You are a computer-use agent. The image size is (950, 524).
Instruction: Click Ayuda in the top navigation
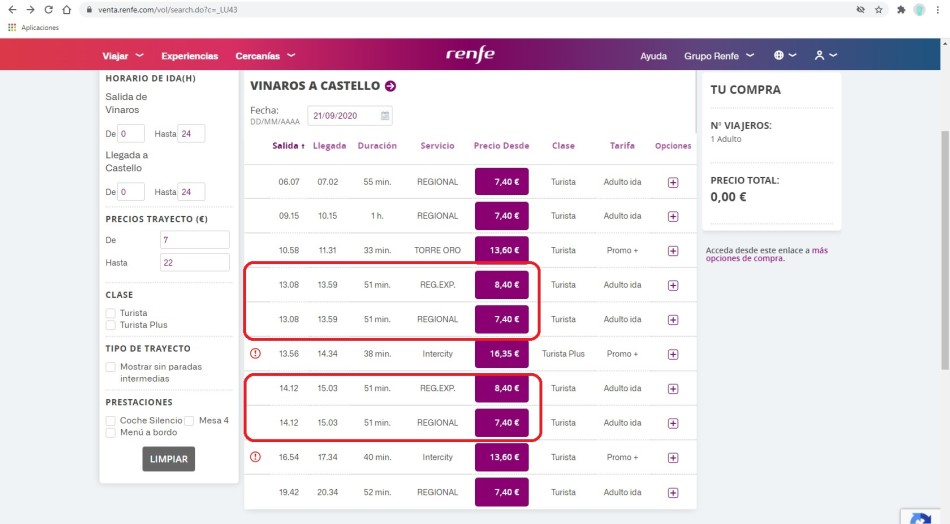tap(653, 56)
